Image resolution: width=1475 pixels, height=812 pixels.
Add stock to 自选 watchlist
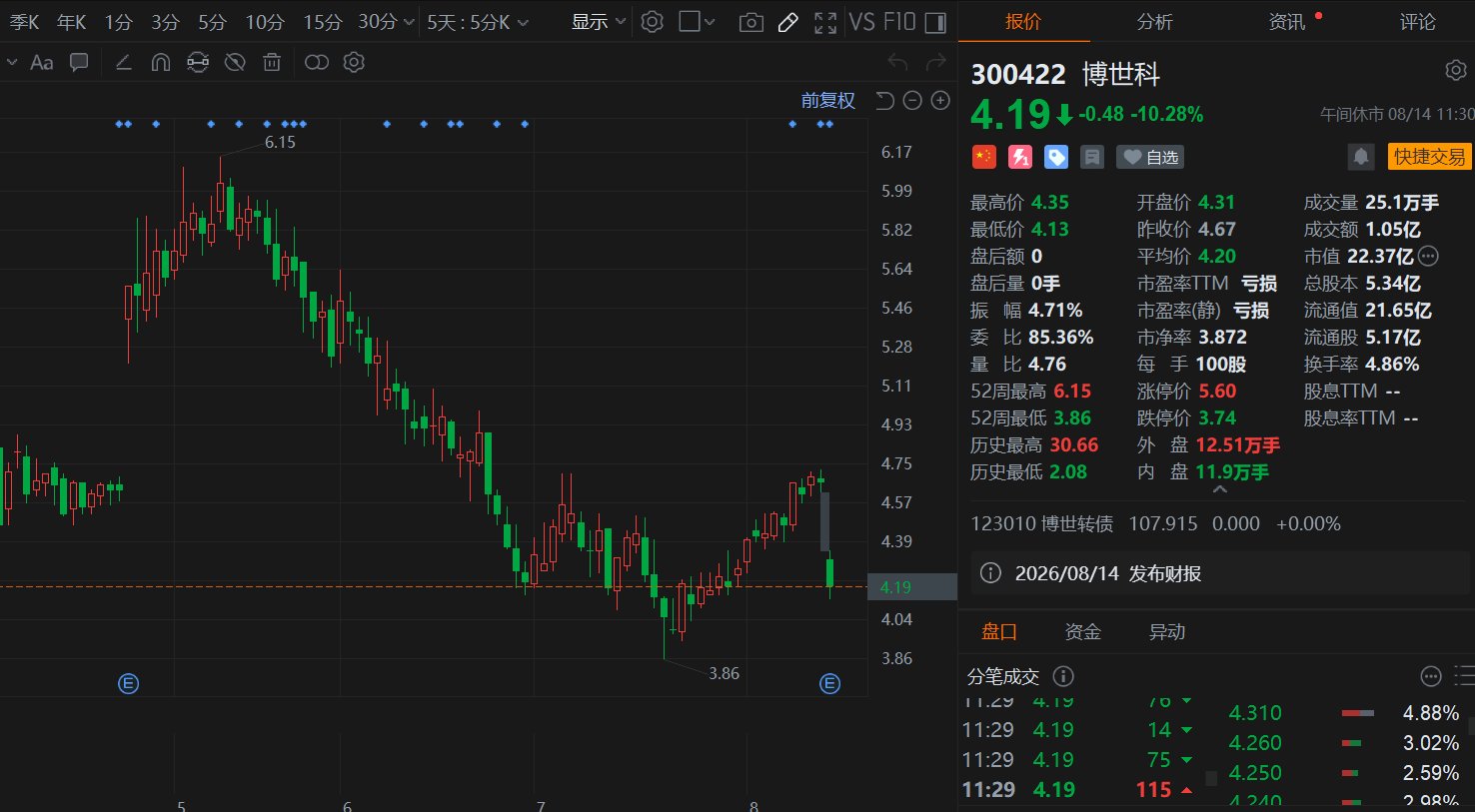[x=1151, y=157]
